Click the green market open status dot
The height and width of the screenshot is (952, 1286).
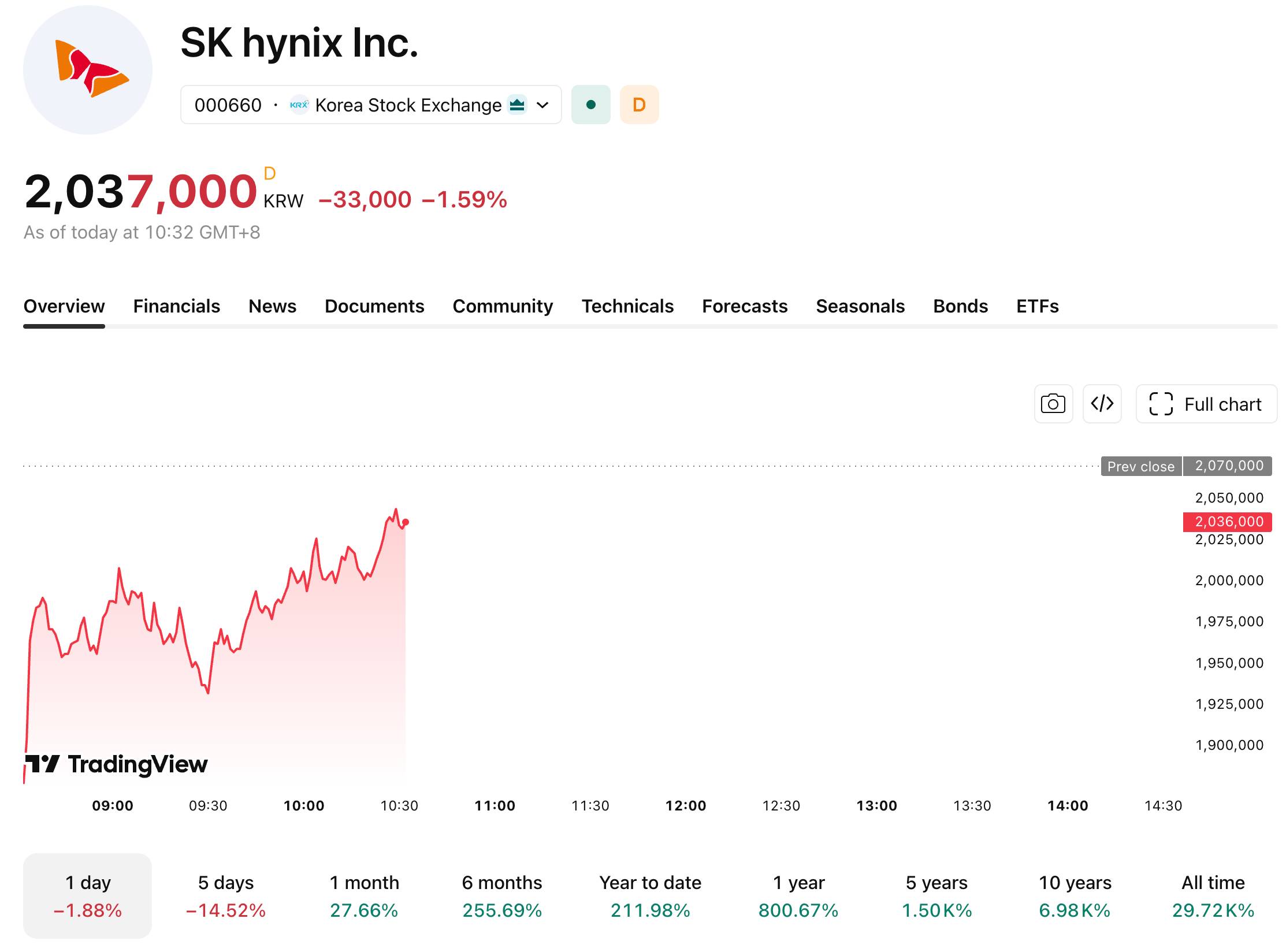pos(590,105)
